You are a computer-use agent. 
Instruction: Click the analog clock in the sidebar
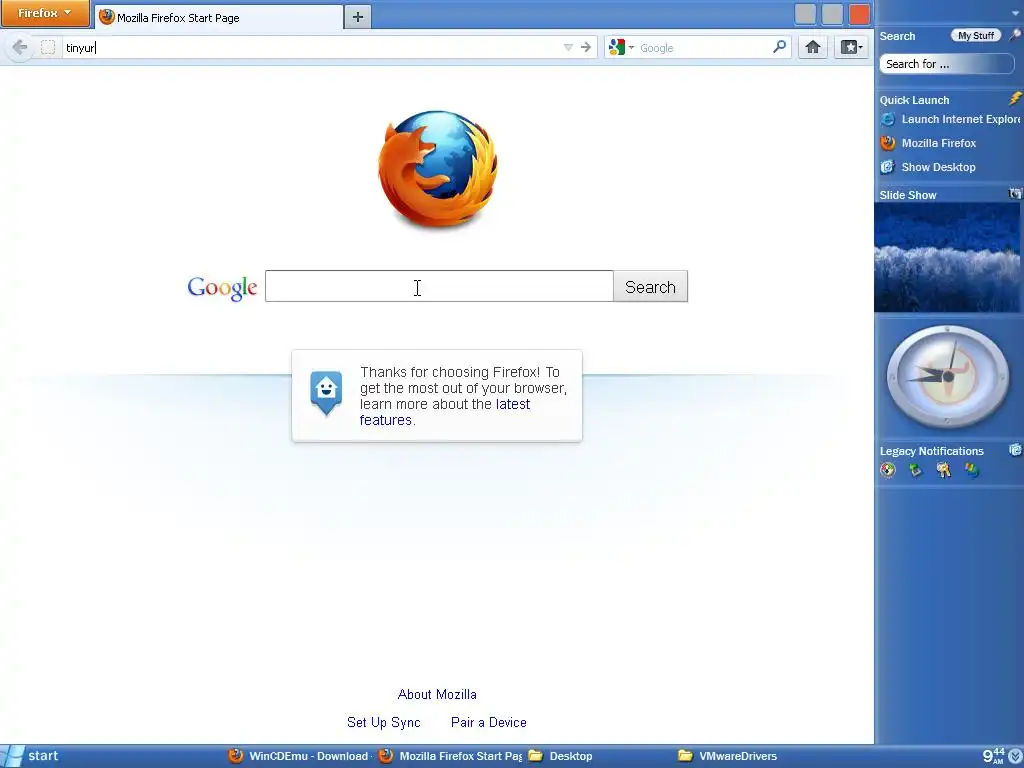click(948, 377)
